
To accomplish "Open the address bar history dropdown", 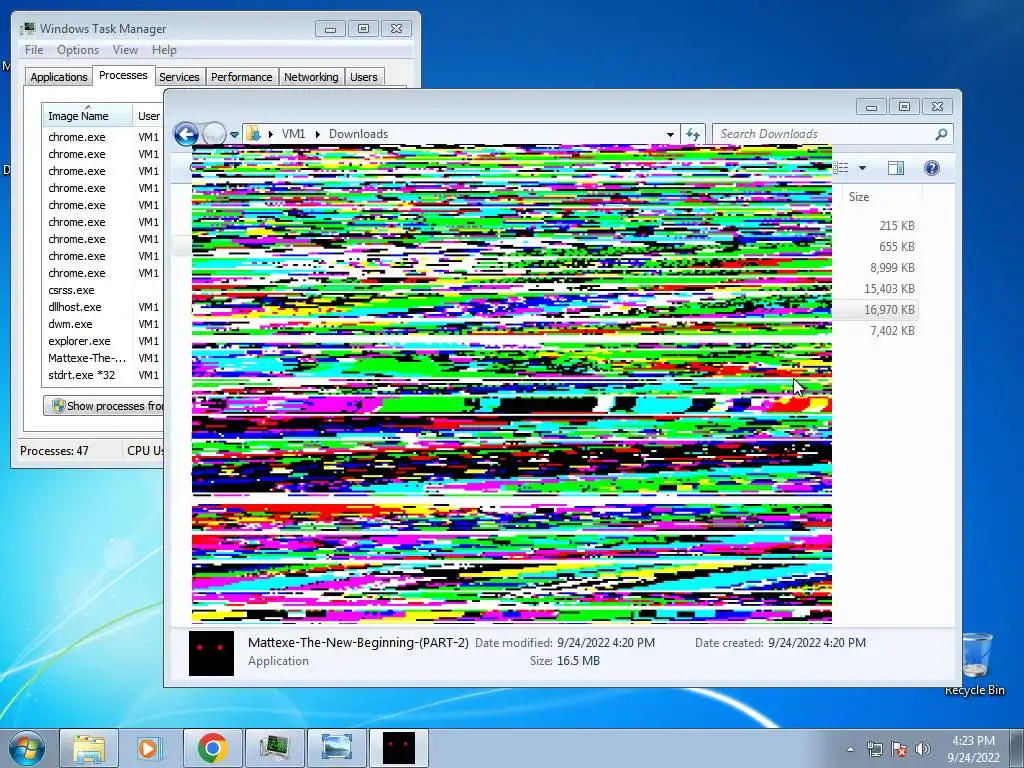I will [x=670, y=134].
